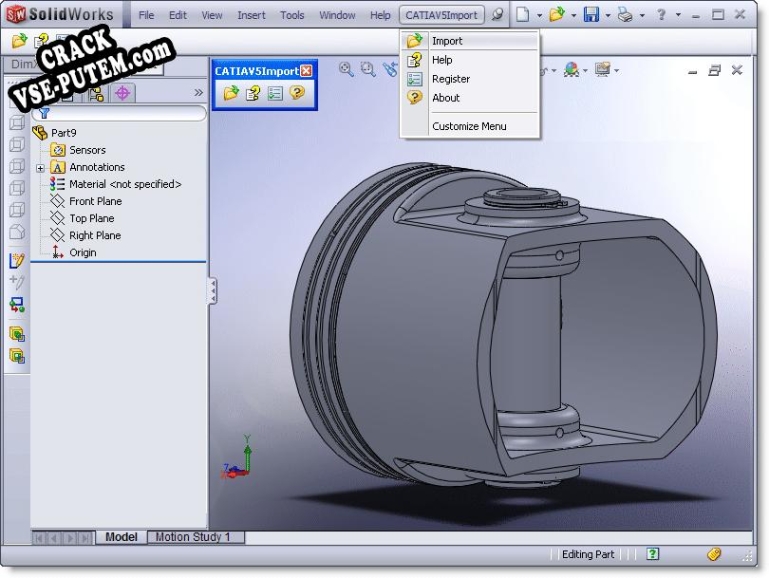Choose About from CATIAV5Import dropdown menu
769x578 pixels.
click(x=470, y=98)
